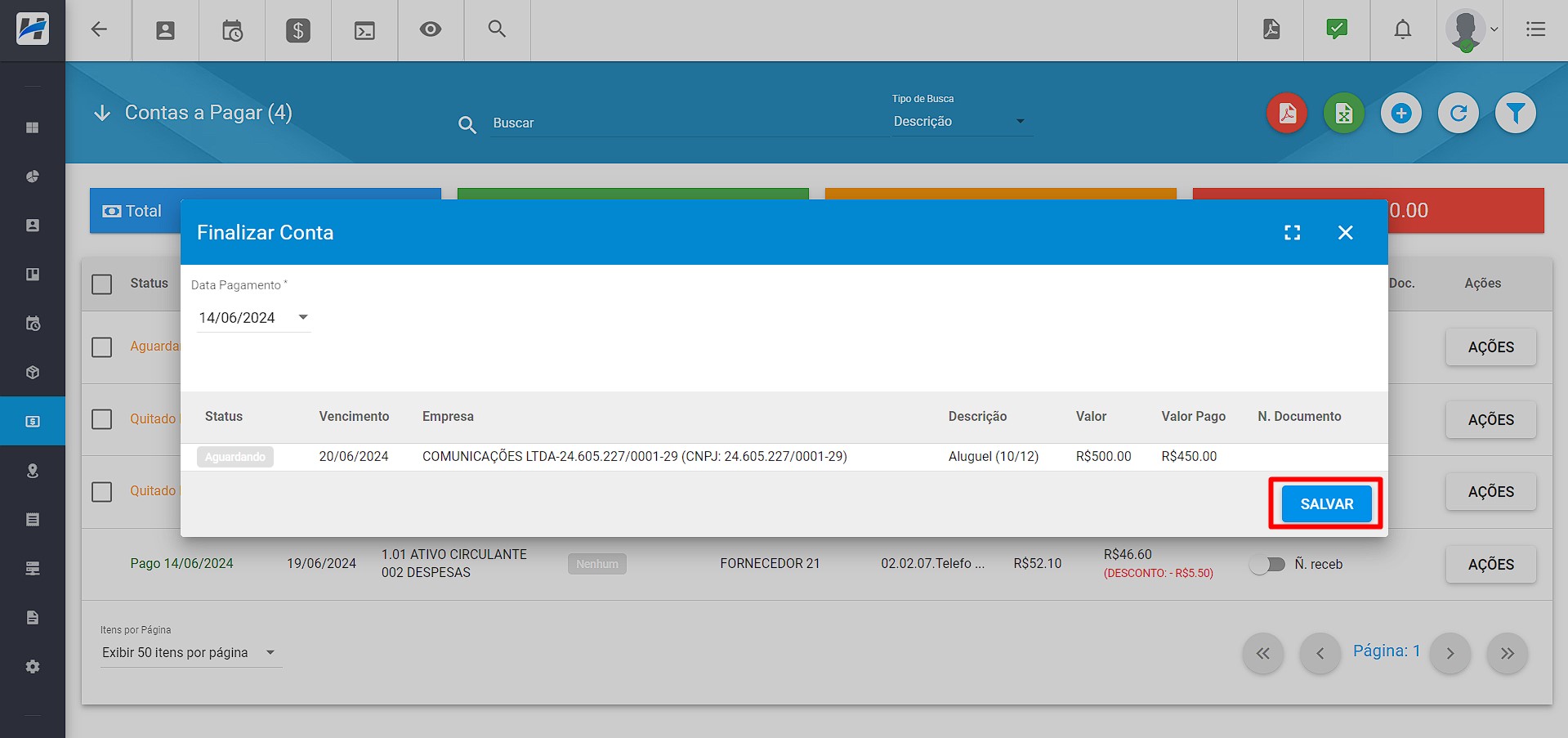Open the filter funnel button
1568x738 pixels.
(1516, 113)
